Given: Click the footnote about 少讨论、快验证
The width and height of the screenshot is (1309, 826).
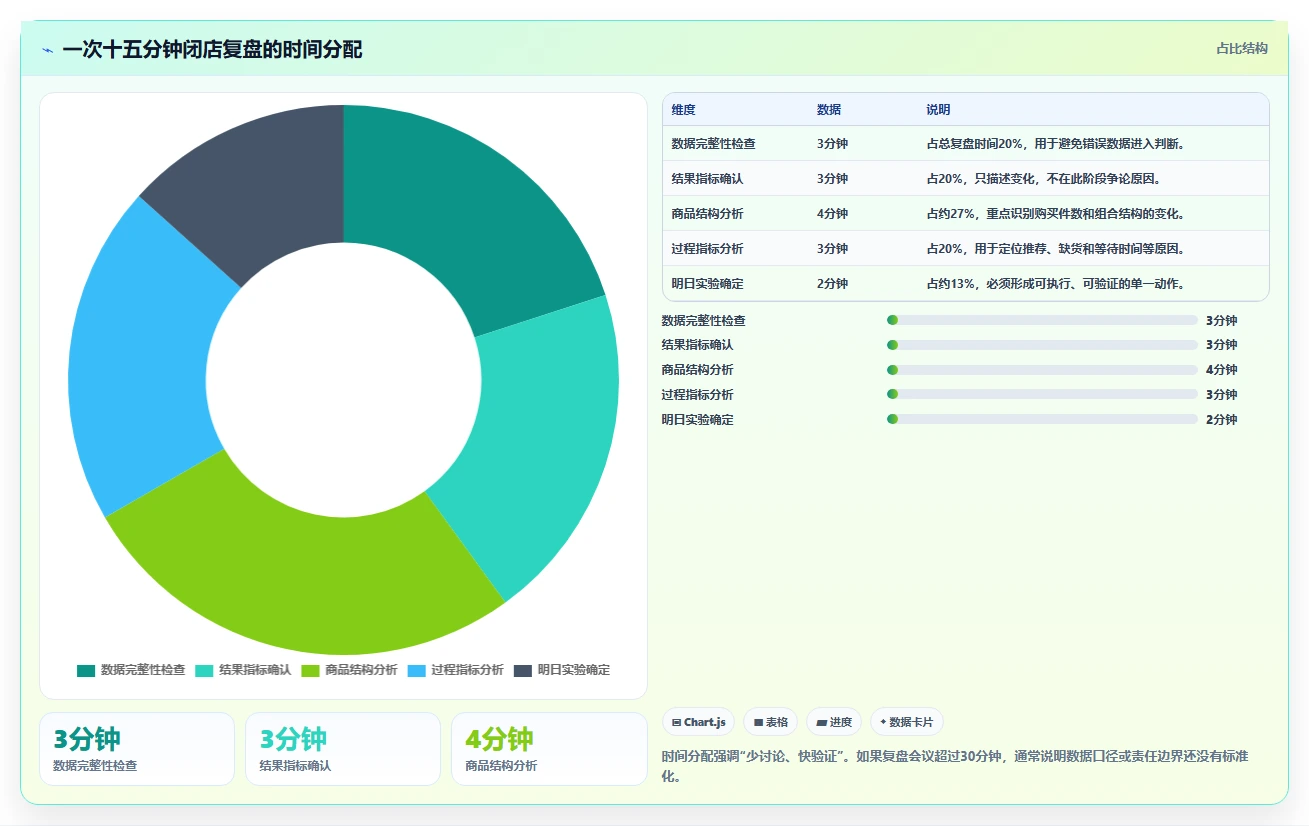Looking at the screenshot, I should point(955,766).
